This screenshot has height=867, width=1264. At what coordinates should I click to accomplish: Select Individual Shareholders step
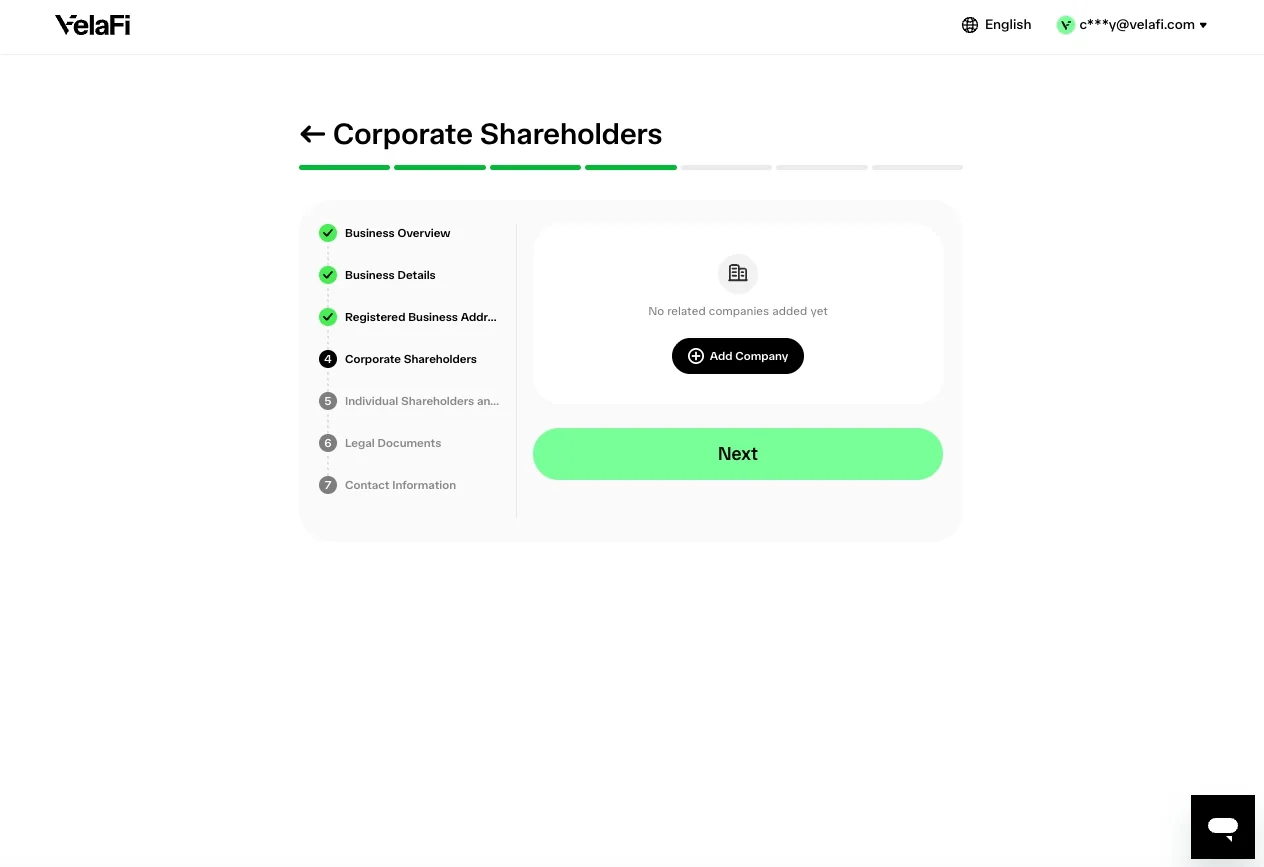[422, 401]
